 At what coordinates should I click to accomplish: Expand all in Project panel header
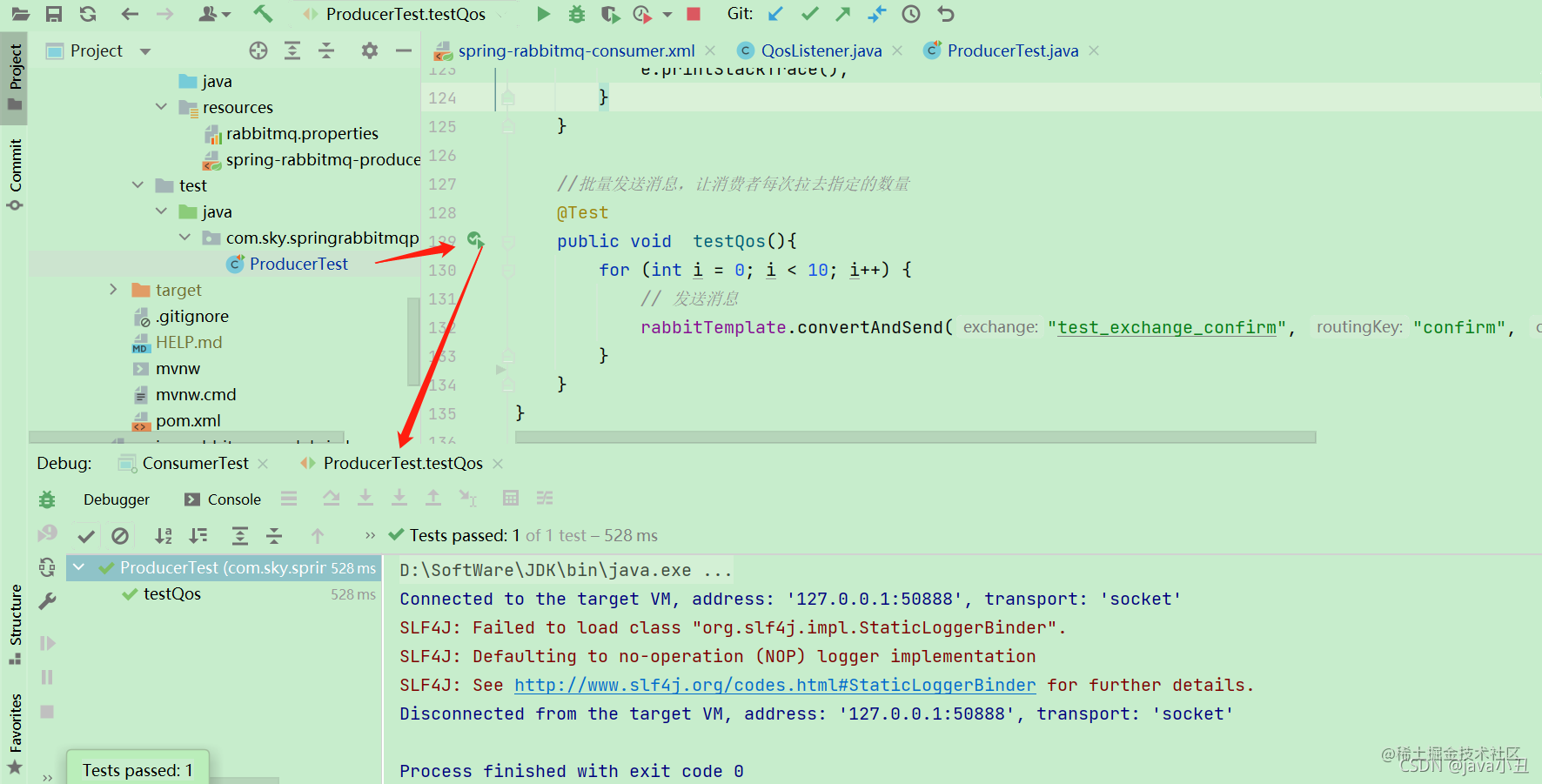tap(292, 50)
